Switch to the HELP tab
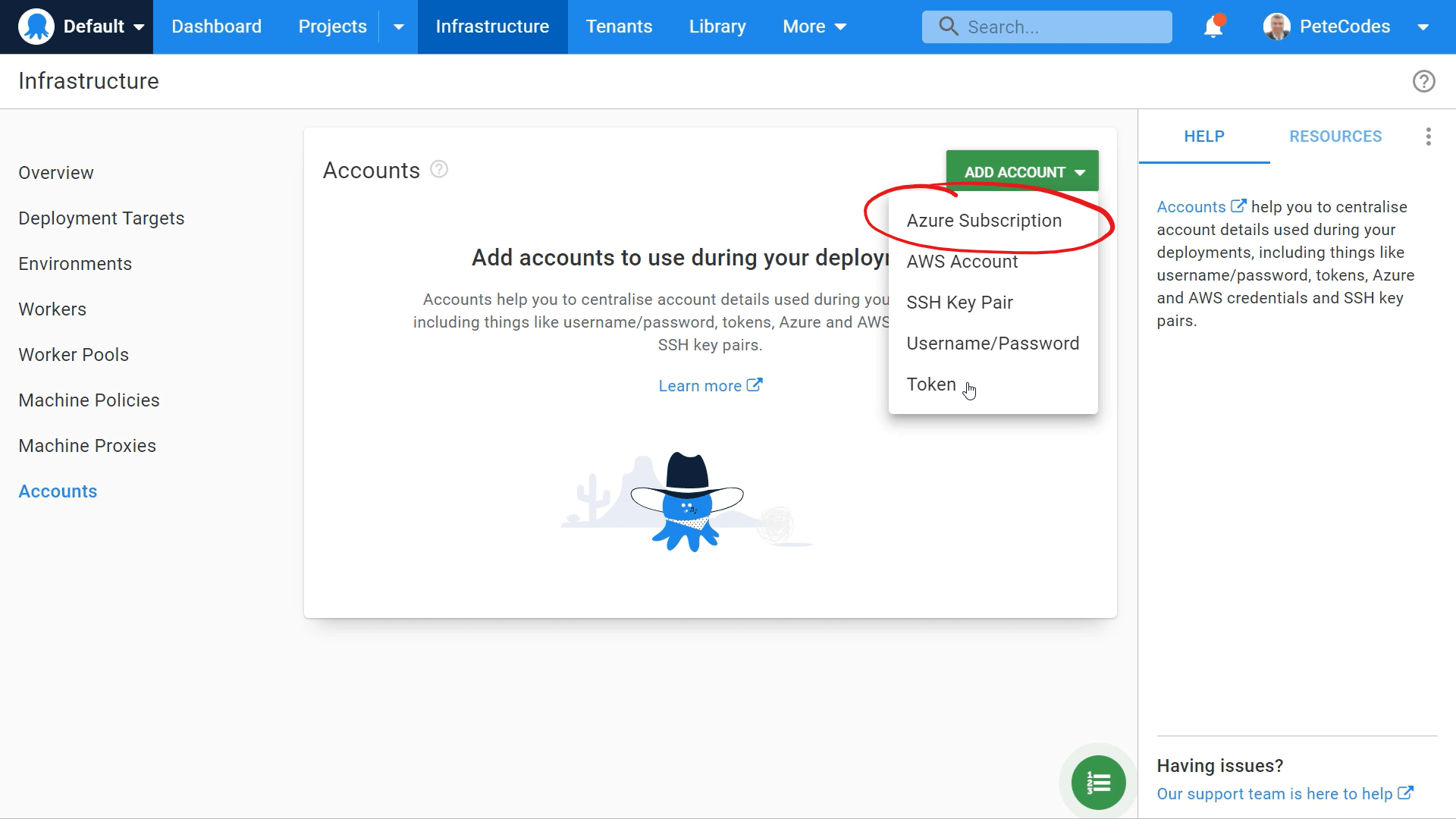The image size is (1456, 819). click(x=1204, y=136)
